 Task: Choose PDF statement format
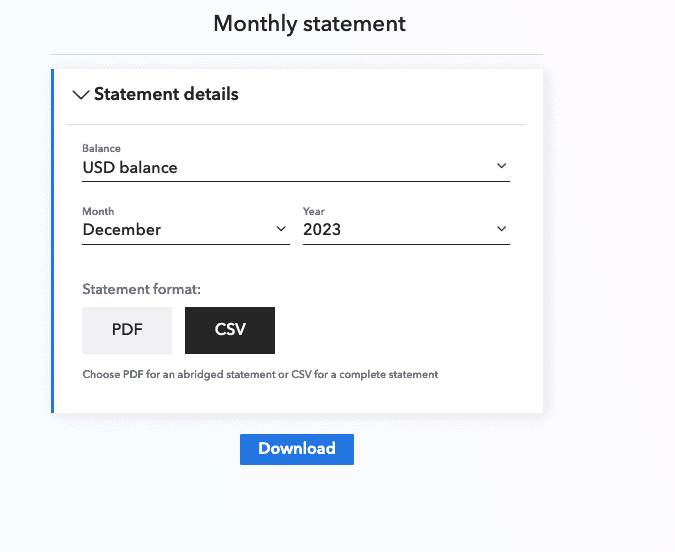127,330
